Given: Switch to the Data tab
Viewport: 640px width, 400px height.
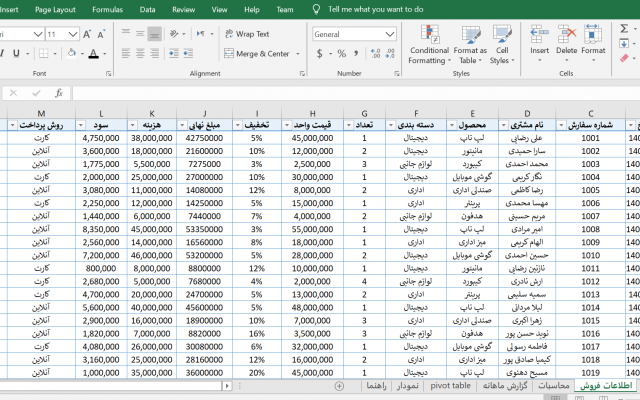Looking at the screenshot, I should 147,10.
